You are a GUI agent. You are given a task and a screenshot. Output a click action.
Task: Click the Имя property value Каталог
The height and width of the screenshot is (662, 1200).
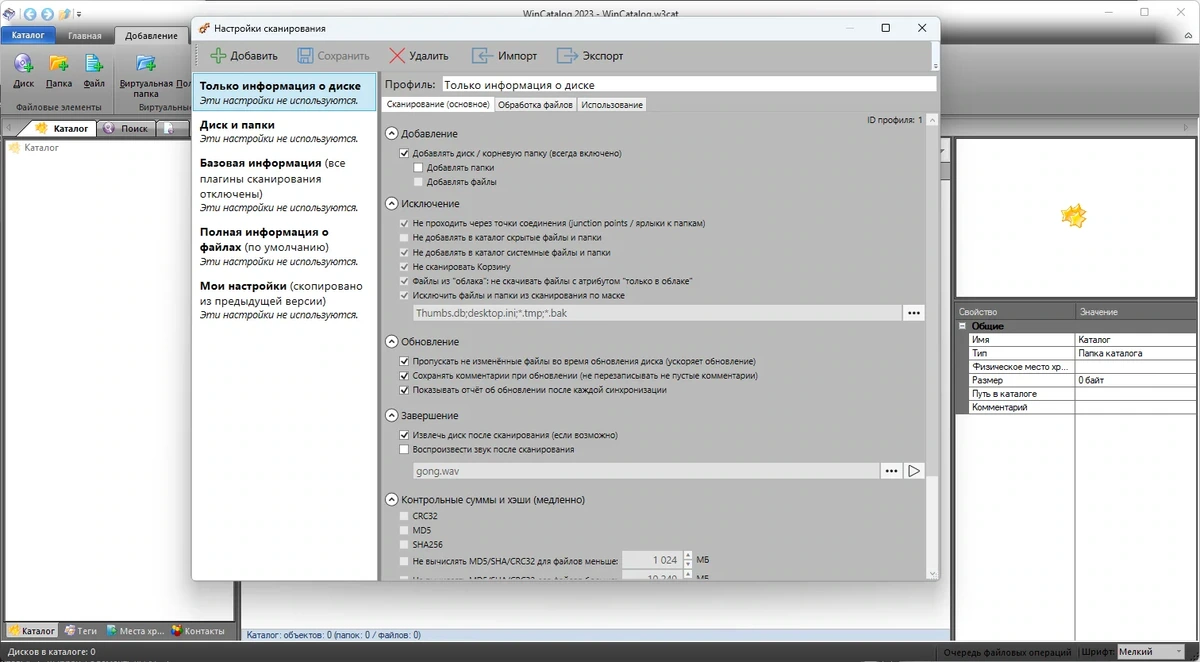[1135, 340]
